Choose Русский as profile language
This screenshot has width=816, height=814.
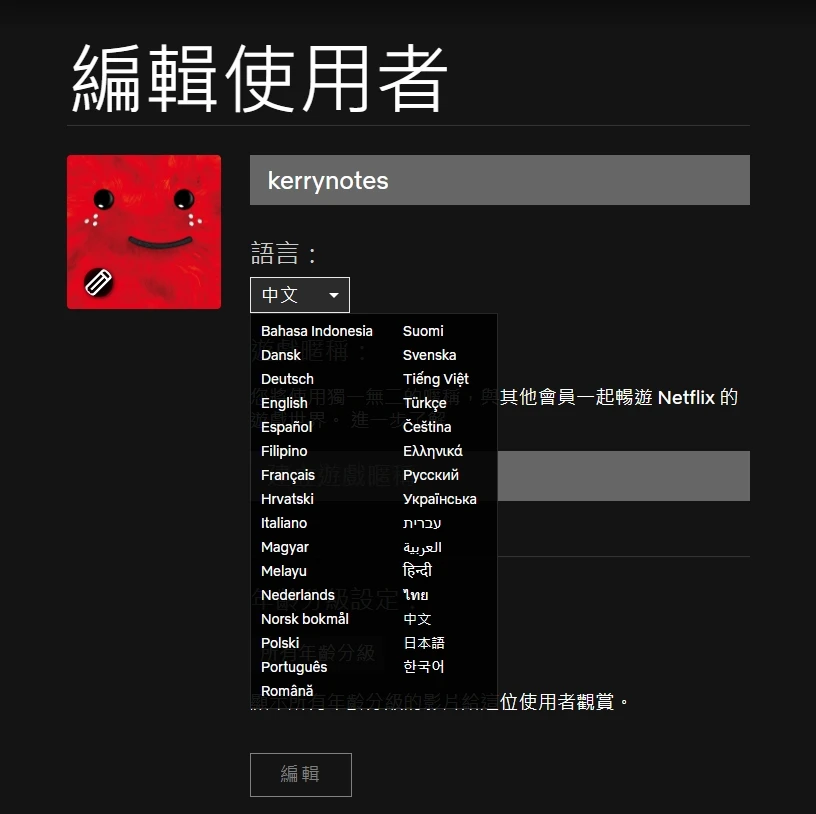click(x=431, y=475)
